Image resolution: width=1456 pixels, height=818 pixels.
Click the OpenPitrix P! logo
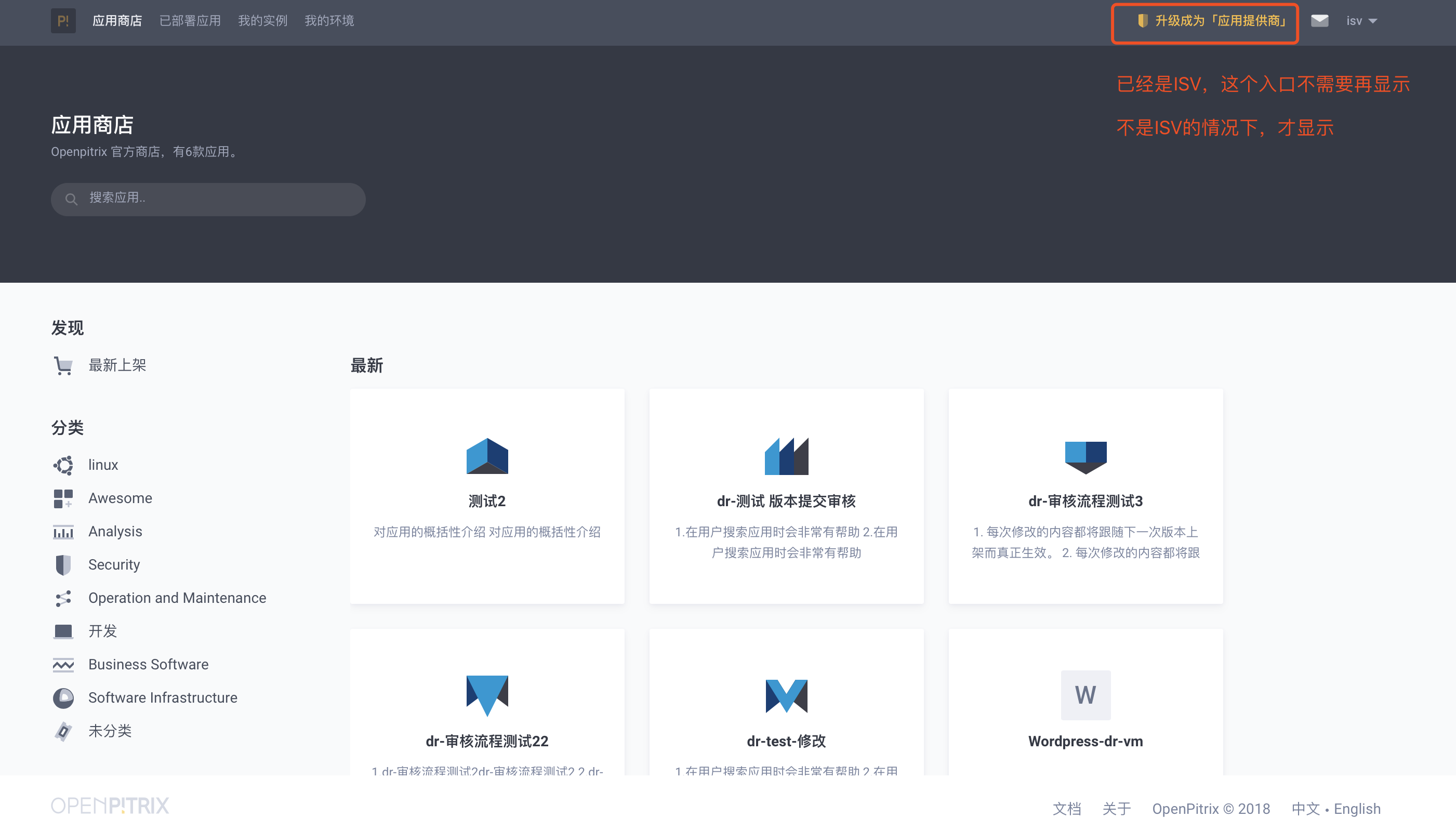pyautogui.click(x=63, y=21)
